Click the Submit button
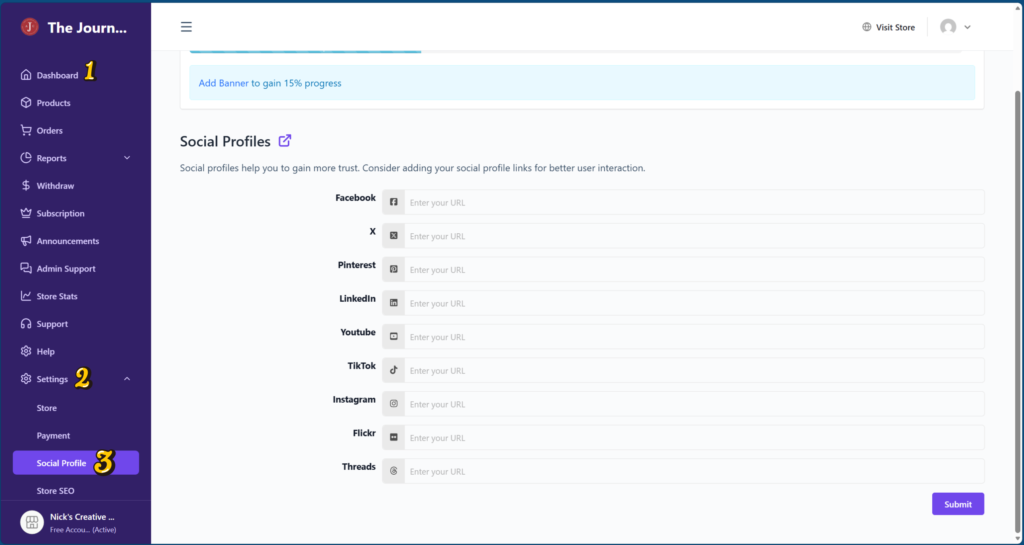Viewport: 1024px width, 545px height. coord(957,504)
